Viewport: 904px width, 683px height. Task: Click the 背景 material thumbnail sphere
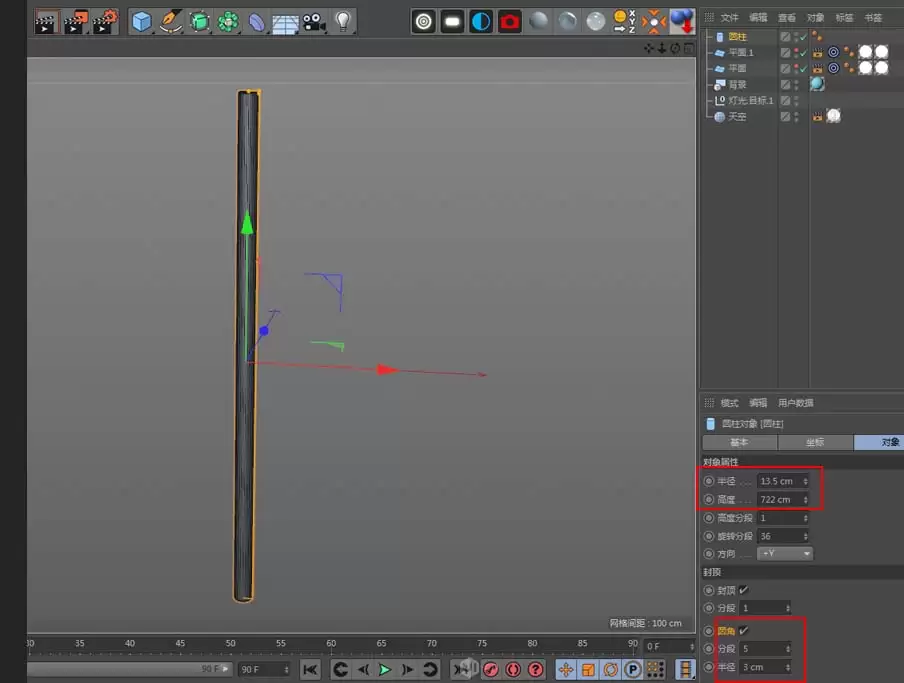817,84
